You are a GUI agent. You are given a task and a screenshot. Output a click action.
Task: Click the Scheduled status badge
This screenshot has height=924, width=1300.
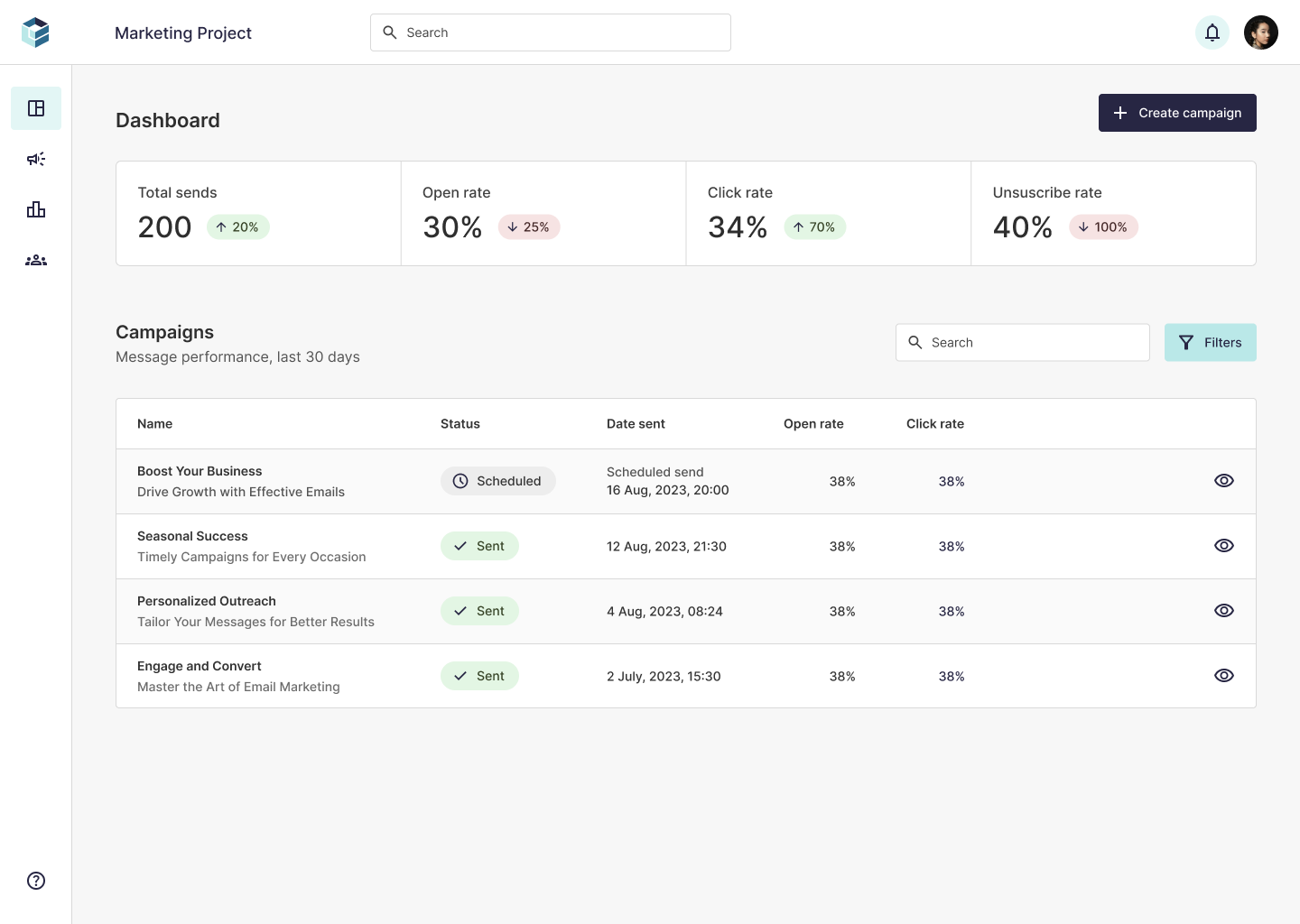(x=497, y=481)
